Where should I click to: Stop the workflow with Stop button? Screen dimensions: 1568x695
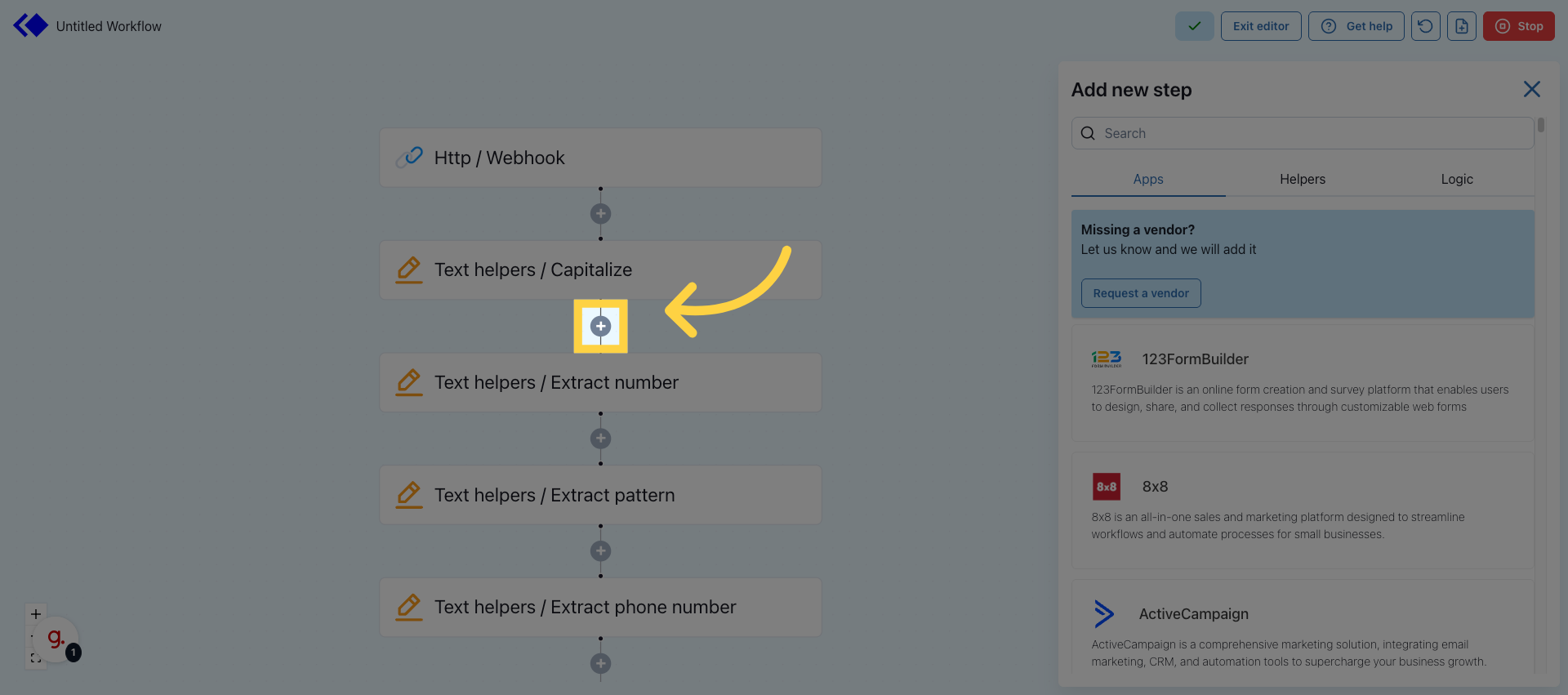point(1518,26)
